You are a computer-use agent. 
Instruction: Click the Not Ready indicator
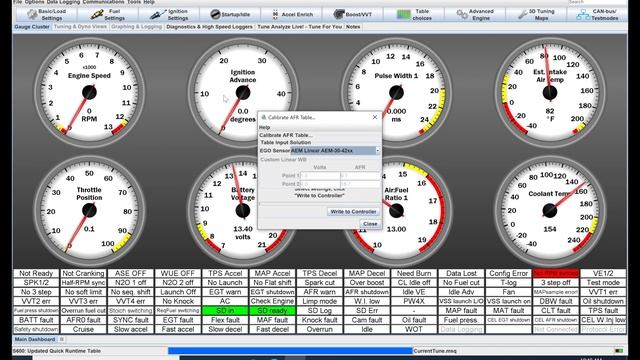click(x=36, y=273)
